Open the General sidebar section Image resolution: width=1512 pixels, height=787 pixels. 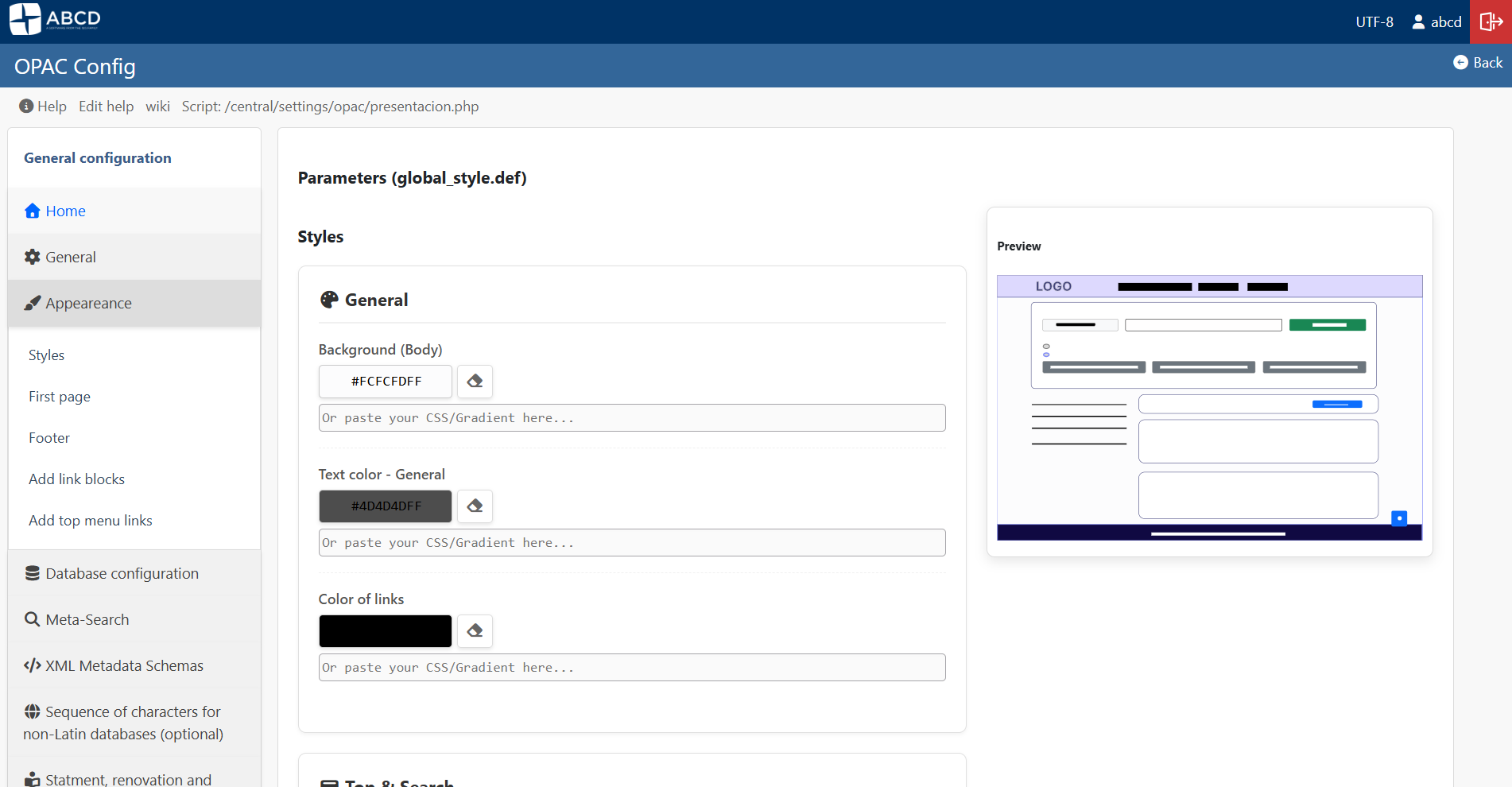134,257
